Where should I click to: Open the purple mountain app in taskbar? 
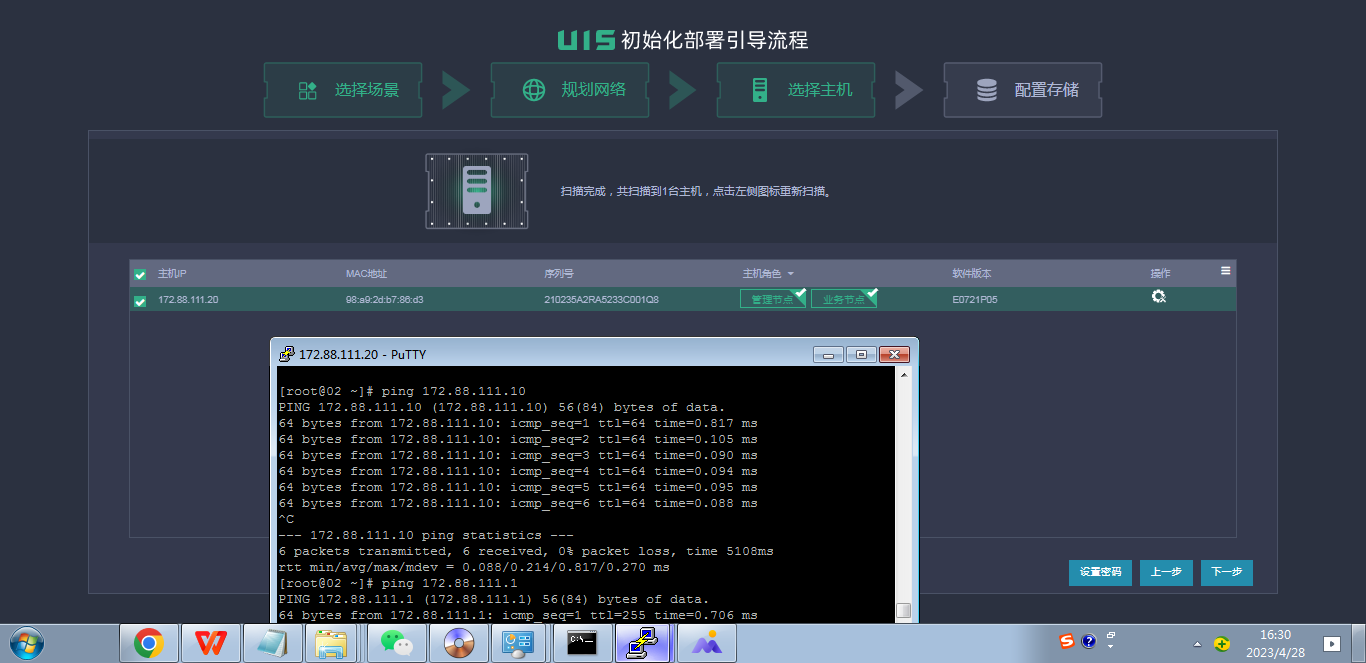tap(707, 643)
